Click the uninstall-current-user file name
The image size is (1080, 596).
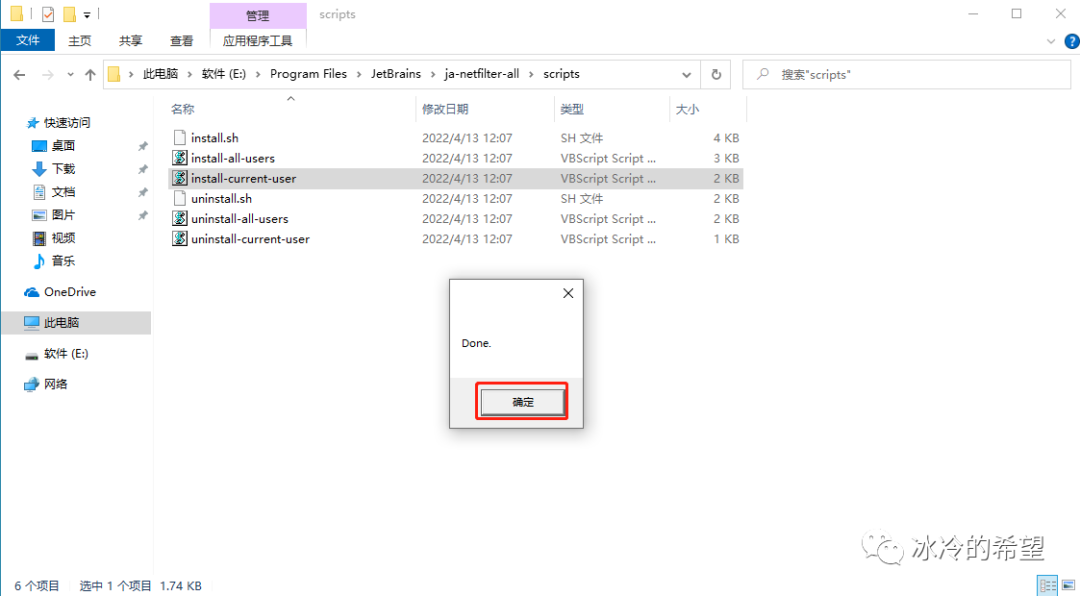pos(250,238)
